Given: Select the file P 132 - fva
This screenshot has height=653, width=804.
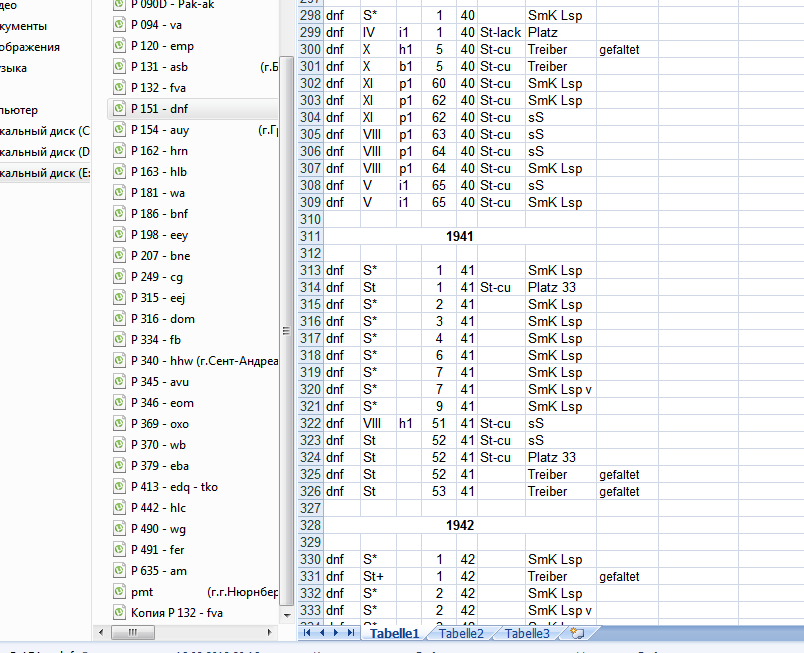Looking at the screenshot, I should (x=158, y=88).
